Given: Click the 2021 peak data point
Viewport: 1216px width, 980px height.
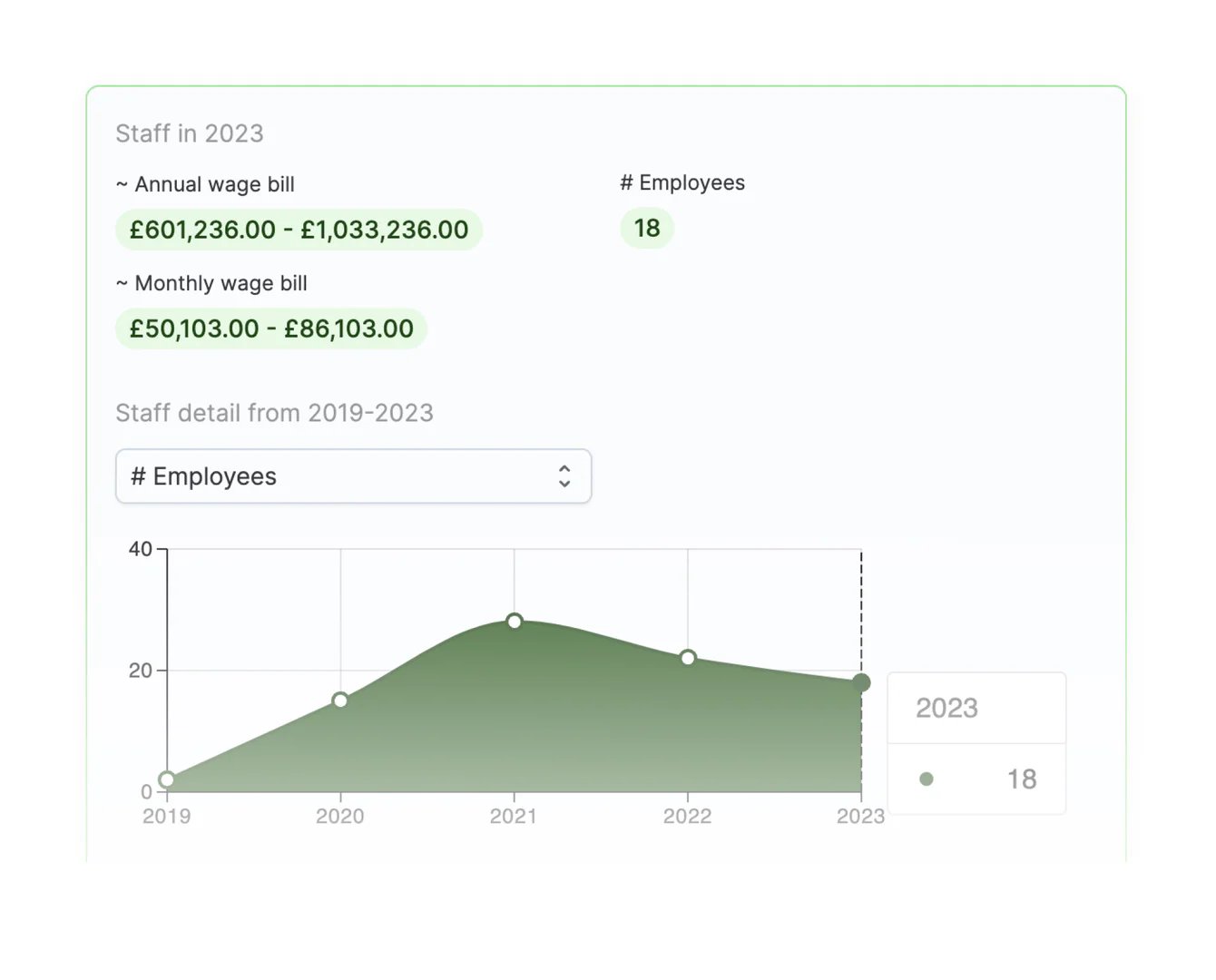Looking at the screenshot, I should (x=515, y=622).
